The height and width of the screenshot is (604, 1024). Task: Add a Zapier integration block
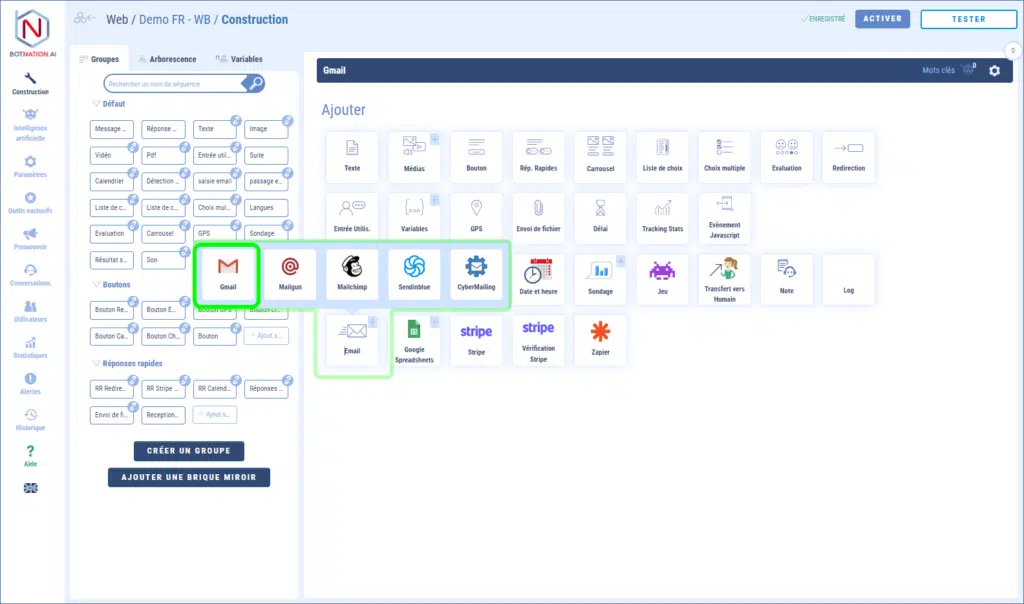(x=600, y=338)
